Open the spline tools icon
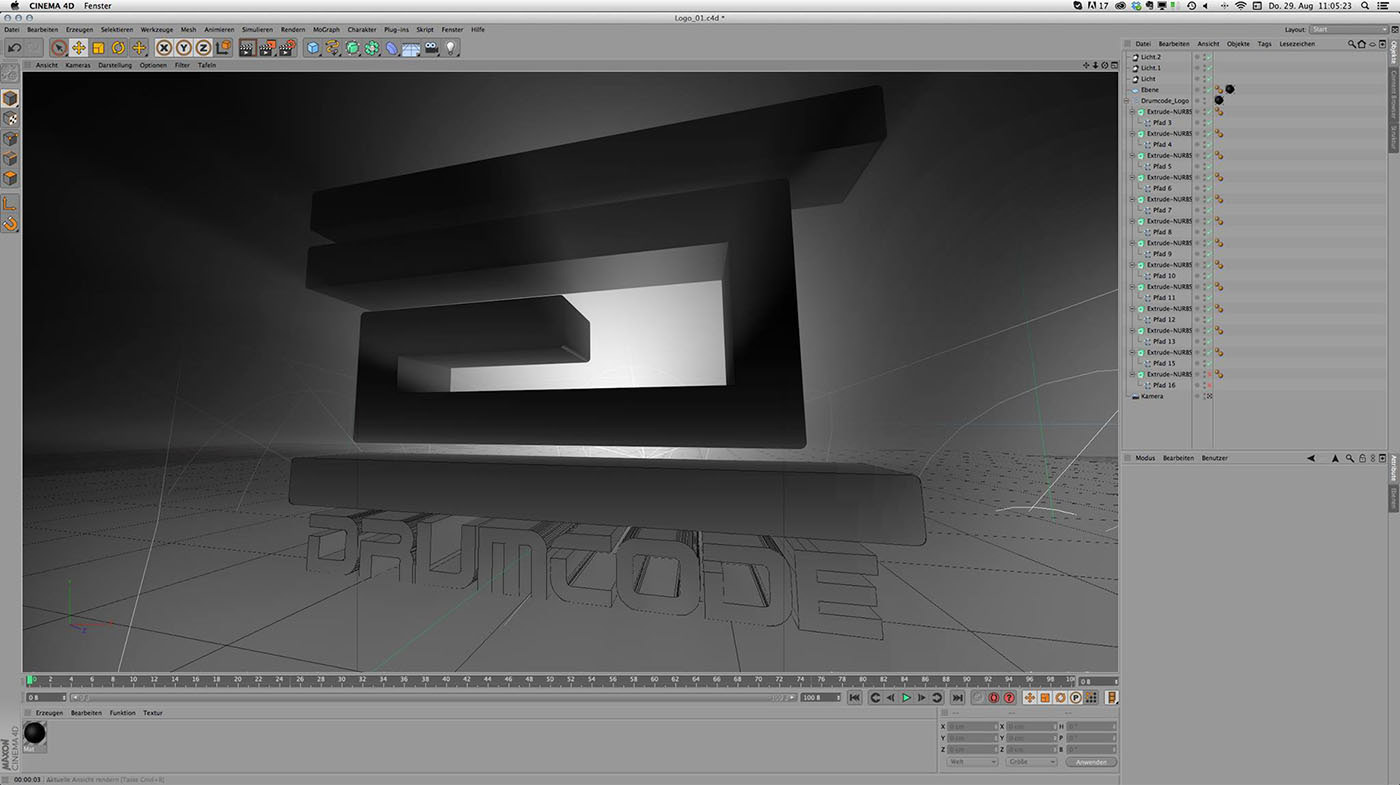 click(x=333, y=47)
